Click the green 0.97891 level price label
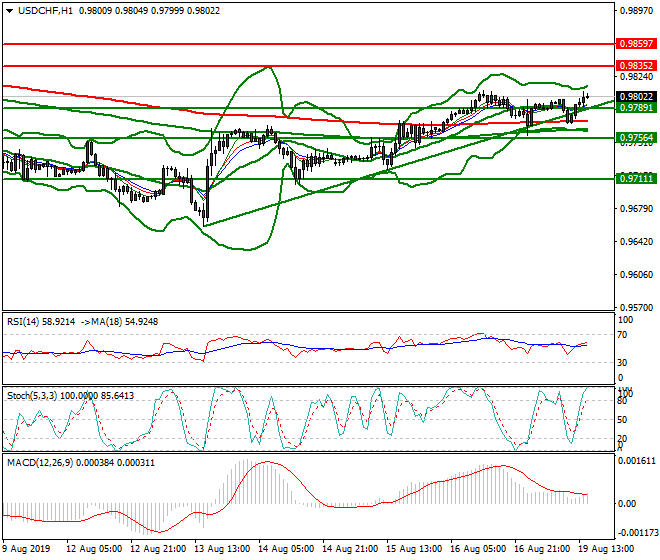Viewport: 660px width, 560px height. pos(636,108)
